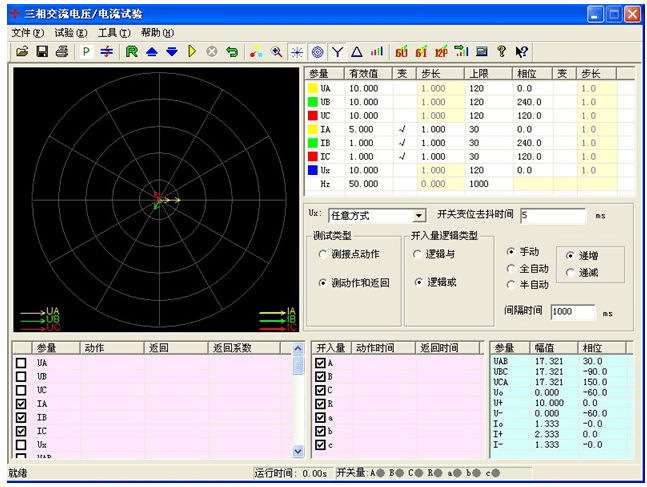Click the blue Ux color swatch
647x487 pixels.
click(x=312, y=171)
